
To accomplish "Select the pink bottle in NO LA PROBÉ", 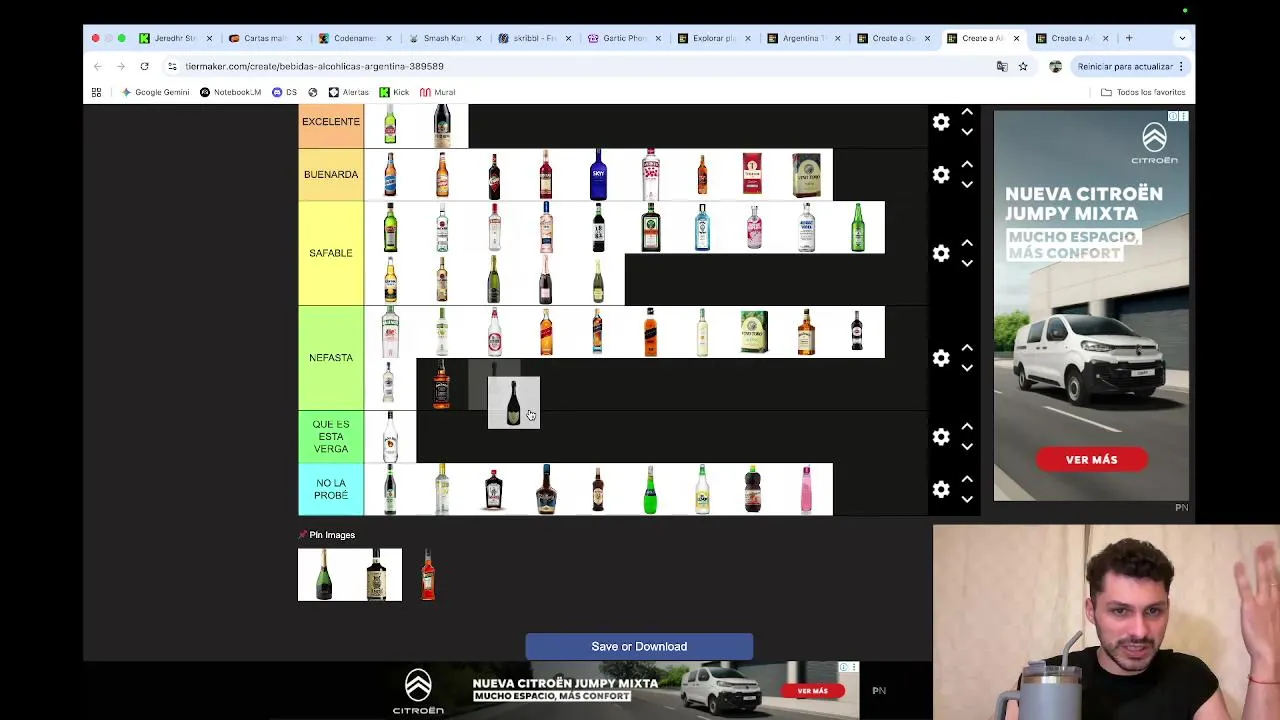I will pos(806,489).
